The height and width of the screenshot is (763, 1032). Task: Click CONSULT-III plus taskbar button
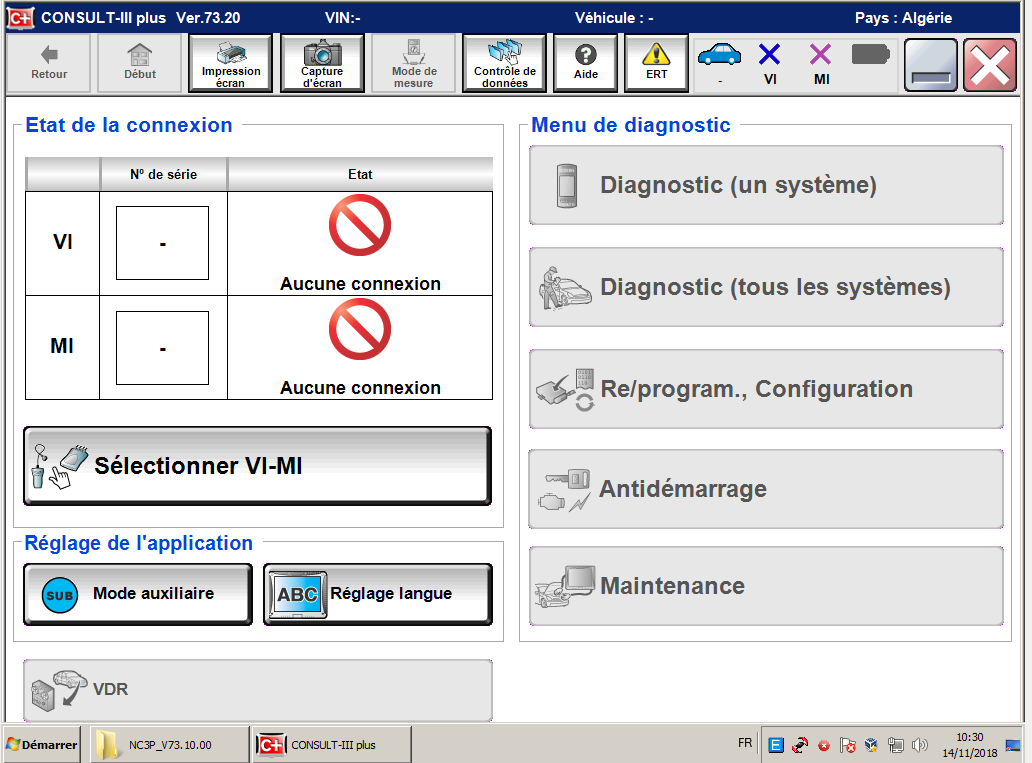pos(332,745)
